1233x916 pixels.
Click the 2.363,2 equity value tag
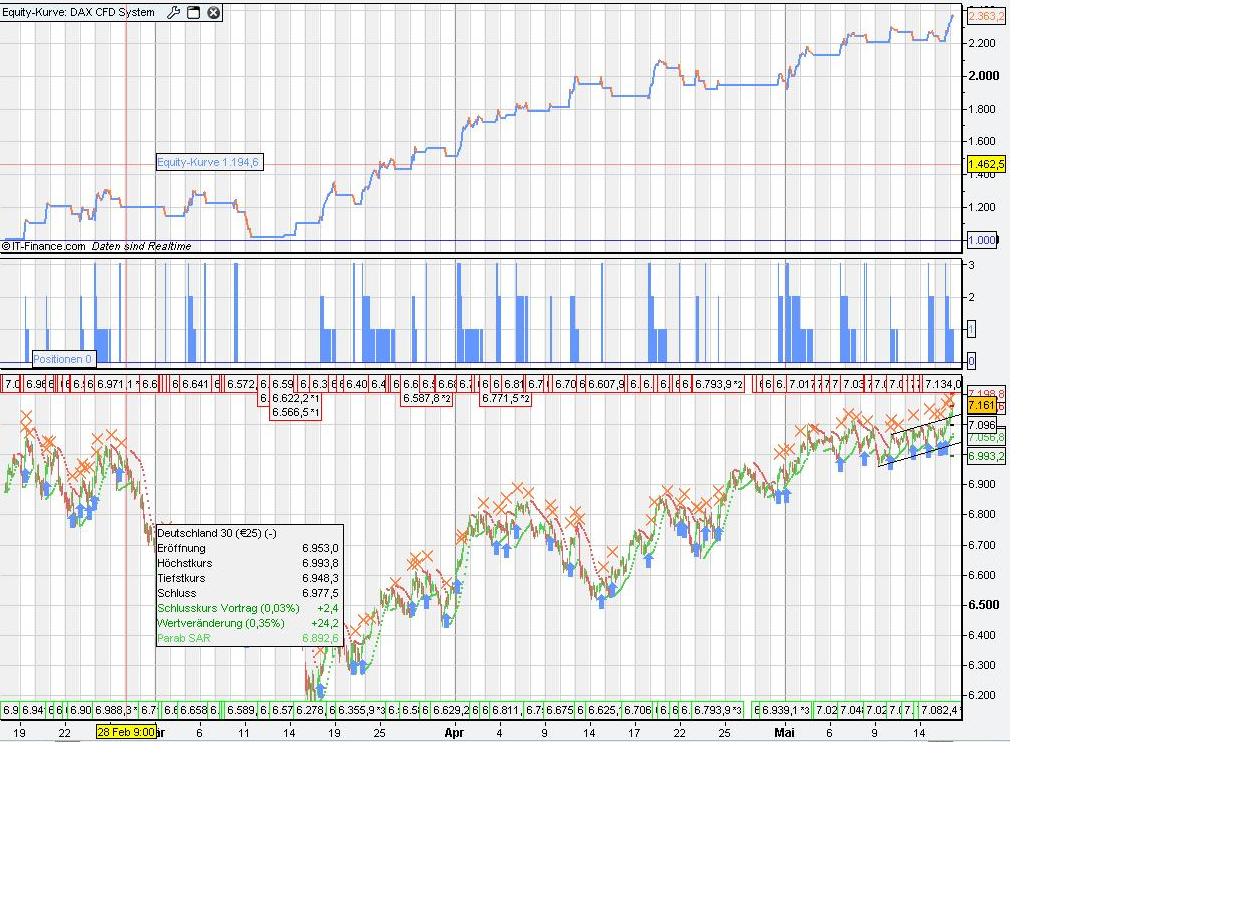pos(986,16)
